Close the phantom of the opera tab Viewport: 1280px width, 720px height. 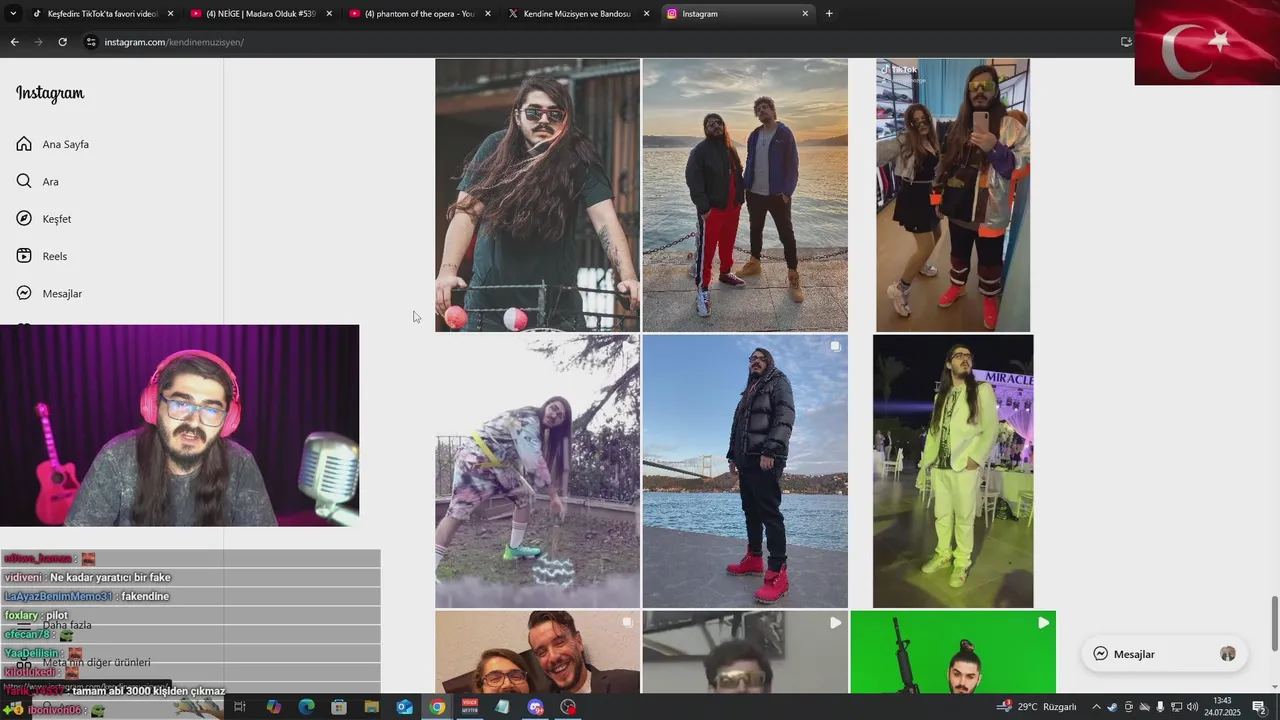(x=488, y=14)
